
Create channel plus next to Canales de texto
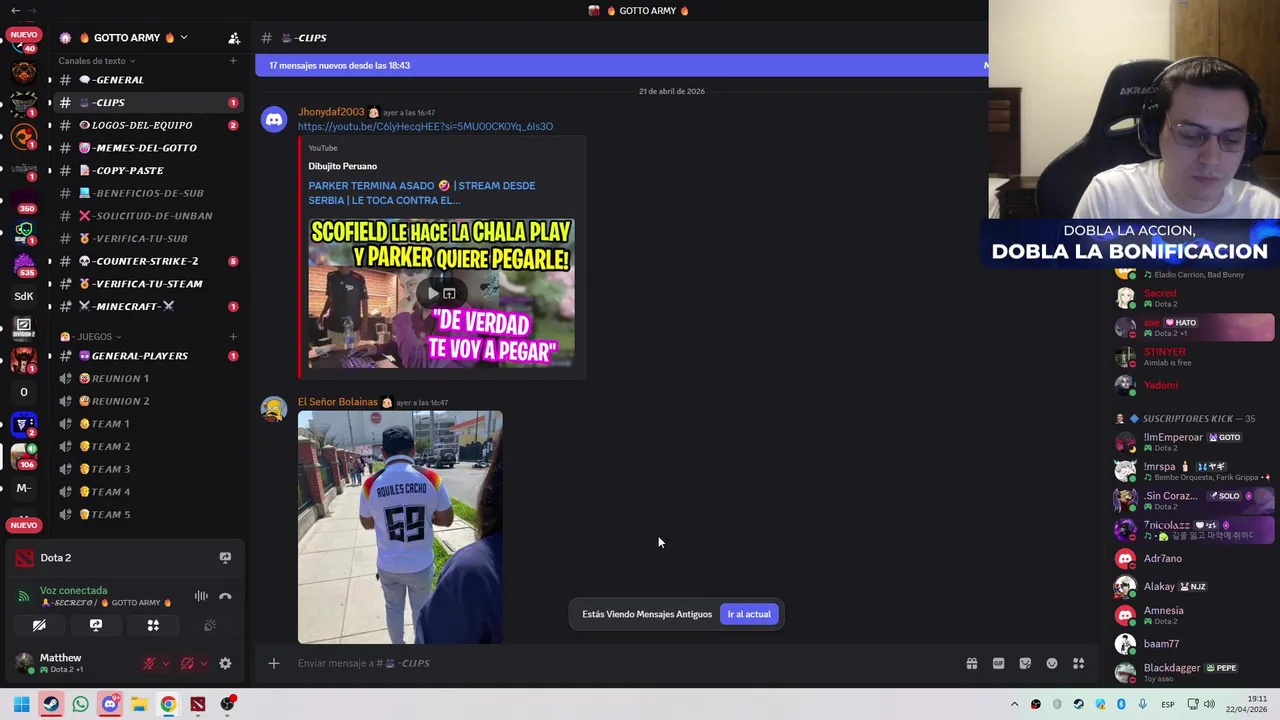coord(233,61)
